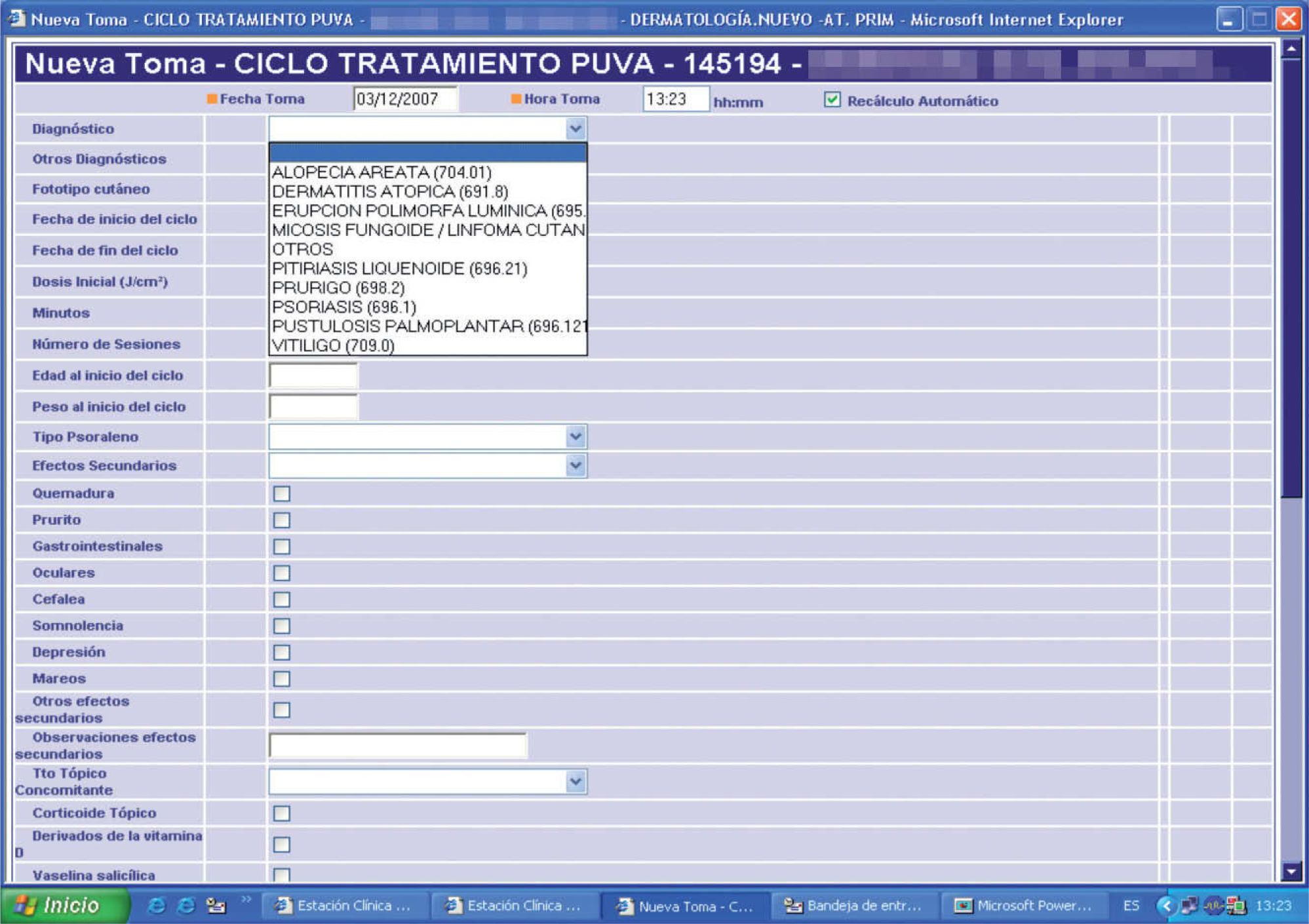
Task: Open Tto Tópico Concomitante dropdown
Action: pos(575,781)
